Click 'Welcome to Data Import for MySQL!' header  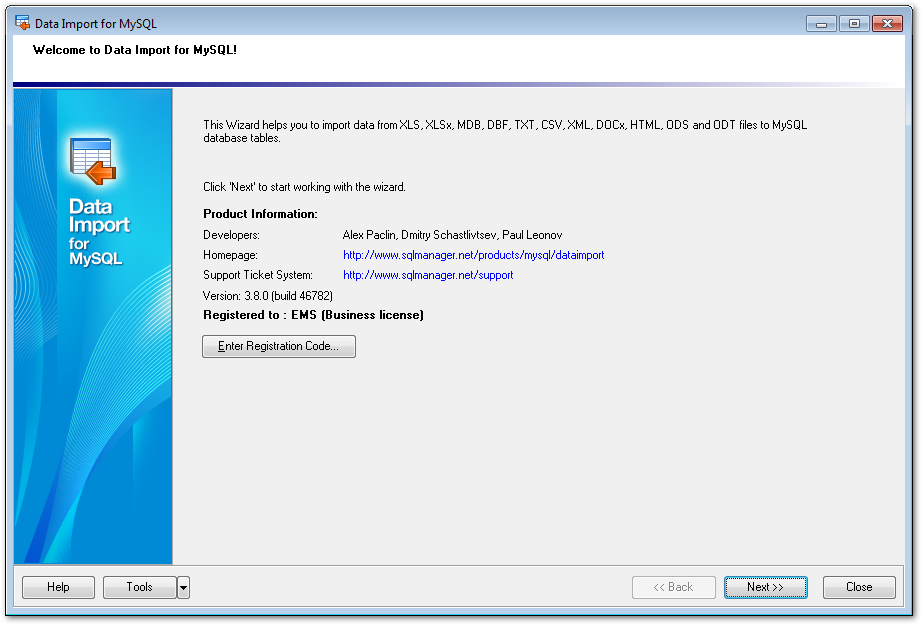pyautogui.click(x=135, y=50)
